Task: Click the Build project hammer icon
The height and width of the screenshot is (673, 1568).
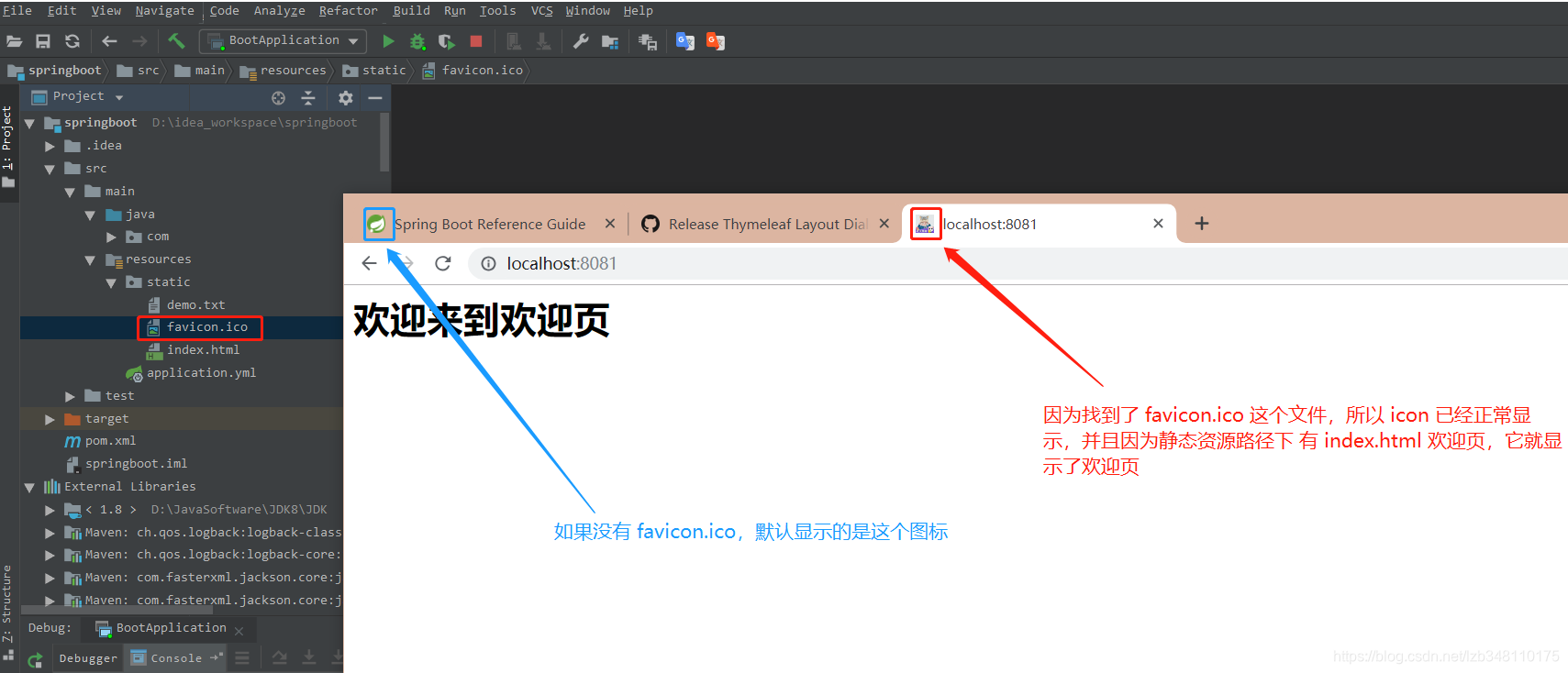Action: tap(176, 40)
